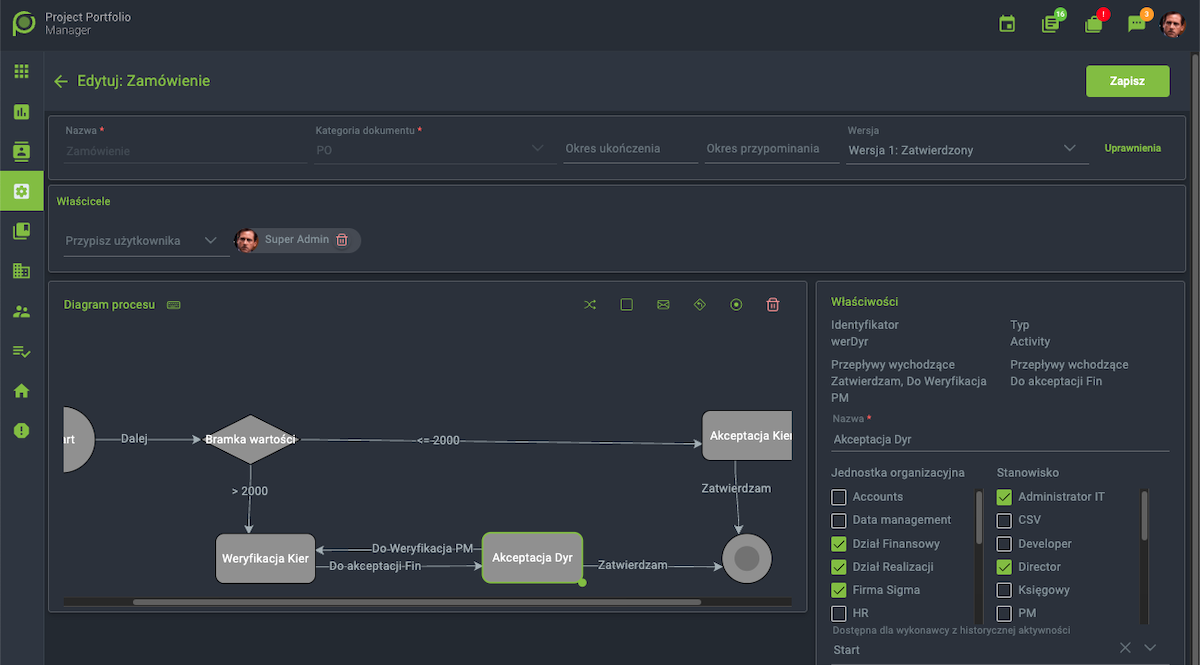The height and width of the screenshot is (665, 1200).
Task: Open the bar chart section in sidebar
Action: pyautogui.click(x=21, y=112)
